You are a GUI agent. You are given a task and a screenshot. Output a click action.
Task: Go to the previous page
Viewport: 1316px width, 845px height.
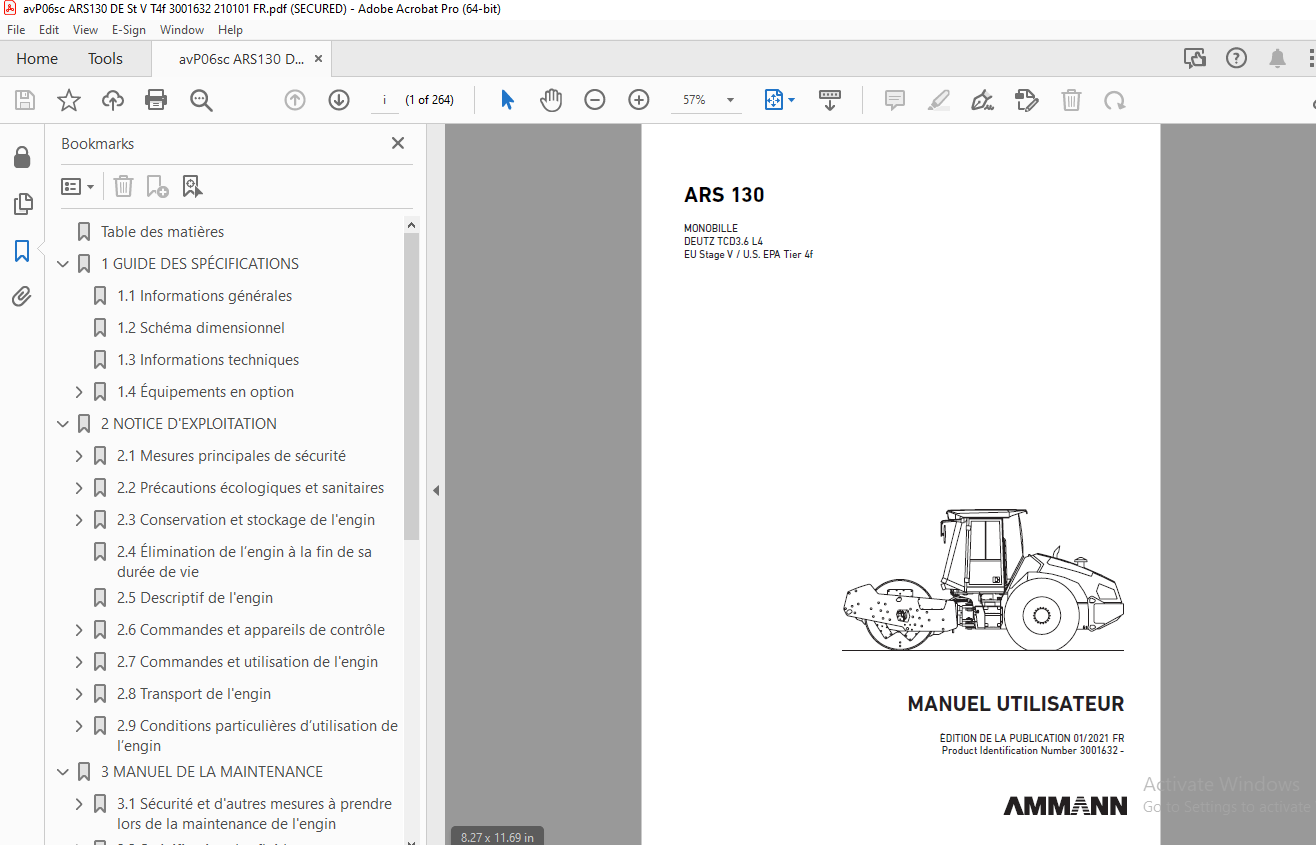[295, 100]
